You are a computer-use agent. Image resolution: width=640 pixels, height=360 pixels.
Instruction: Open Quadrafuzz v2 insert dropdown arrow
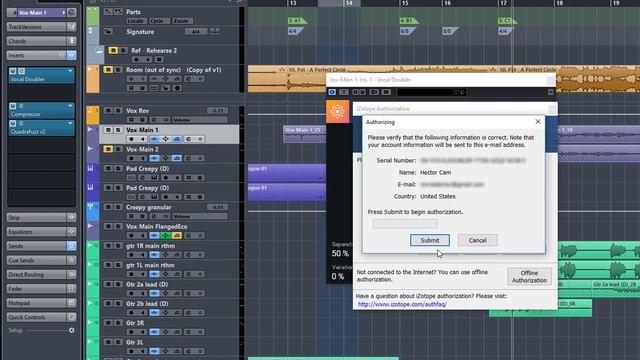pyautogui.click(x=70, y=123)
